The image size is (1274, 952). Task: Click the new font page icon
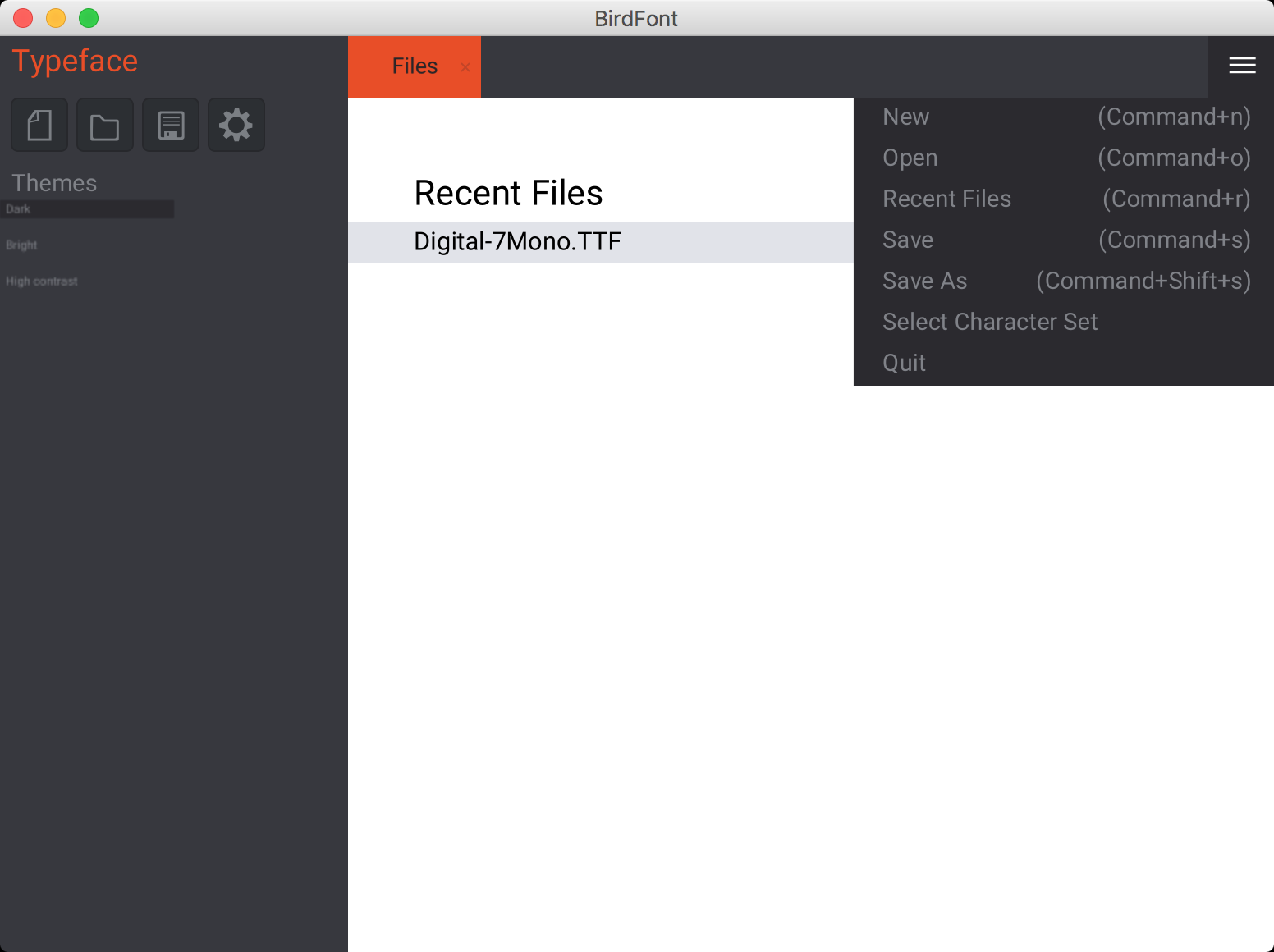[x=39, y=126]
